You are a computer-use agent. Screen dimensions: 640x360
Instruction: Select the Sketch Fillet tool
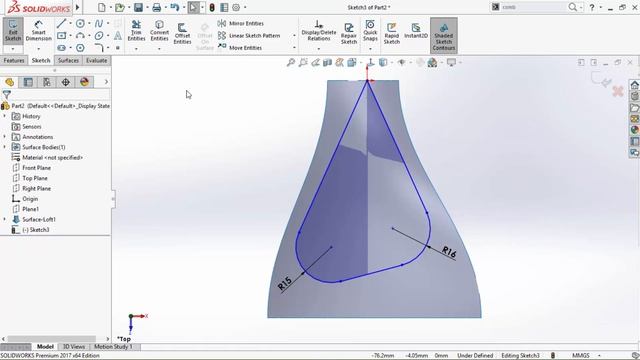(99, 48)
